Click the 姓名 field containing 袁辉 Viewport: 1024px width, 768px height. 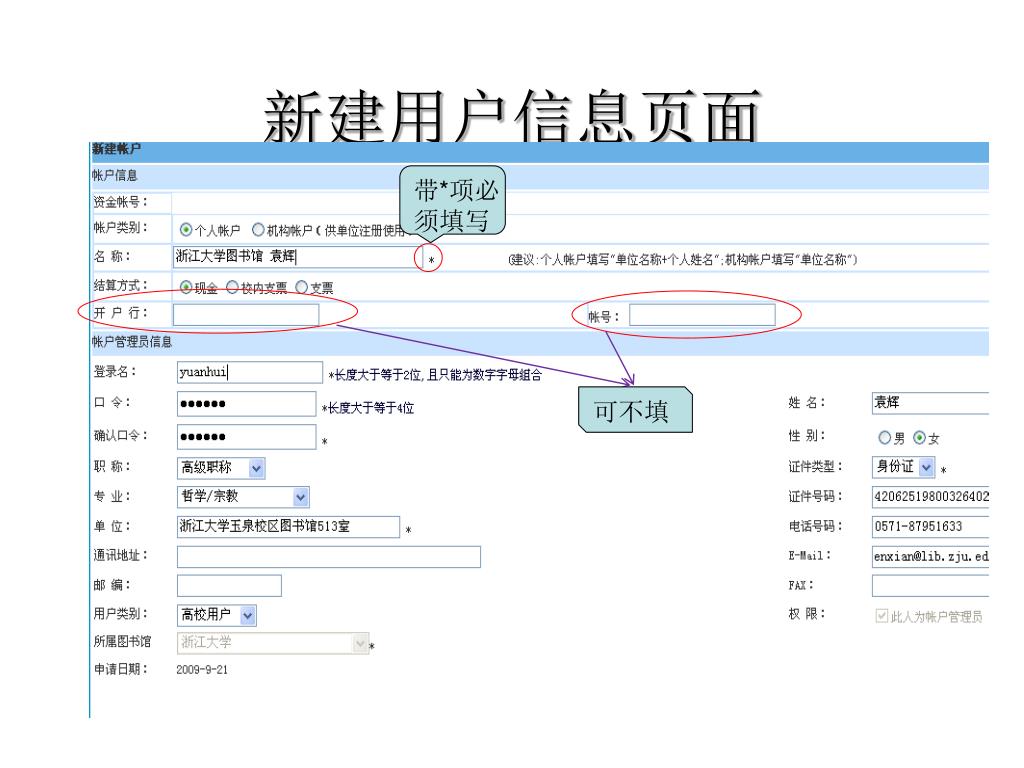point(931,403)
